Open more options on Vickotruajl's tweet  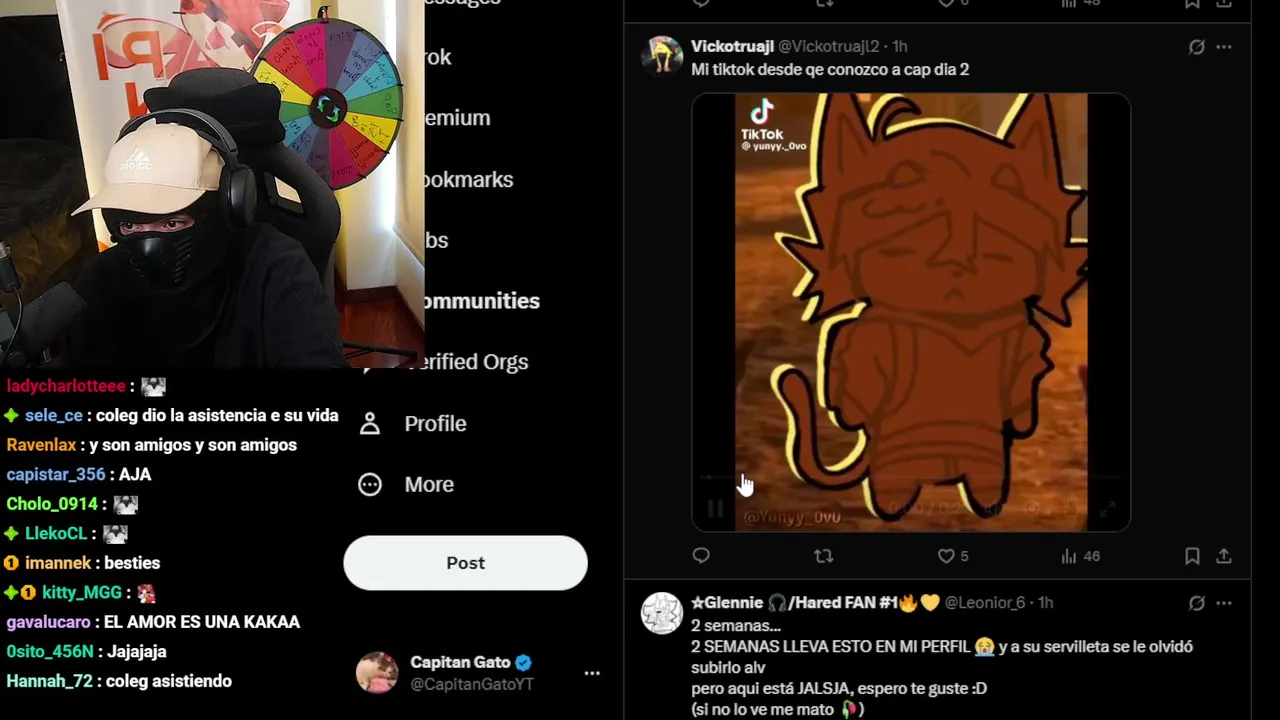coord(1224,47)
